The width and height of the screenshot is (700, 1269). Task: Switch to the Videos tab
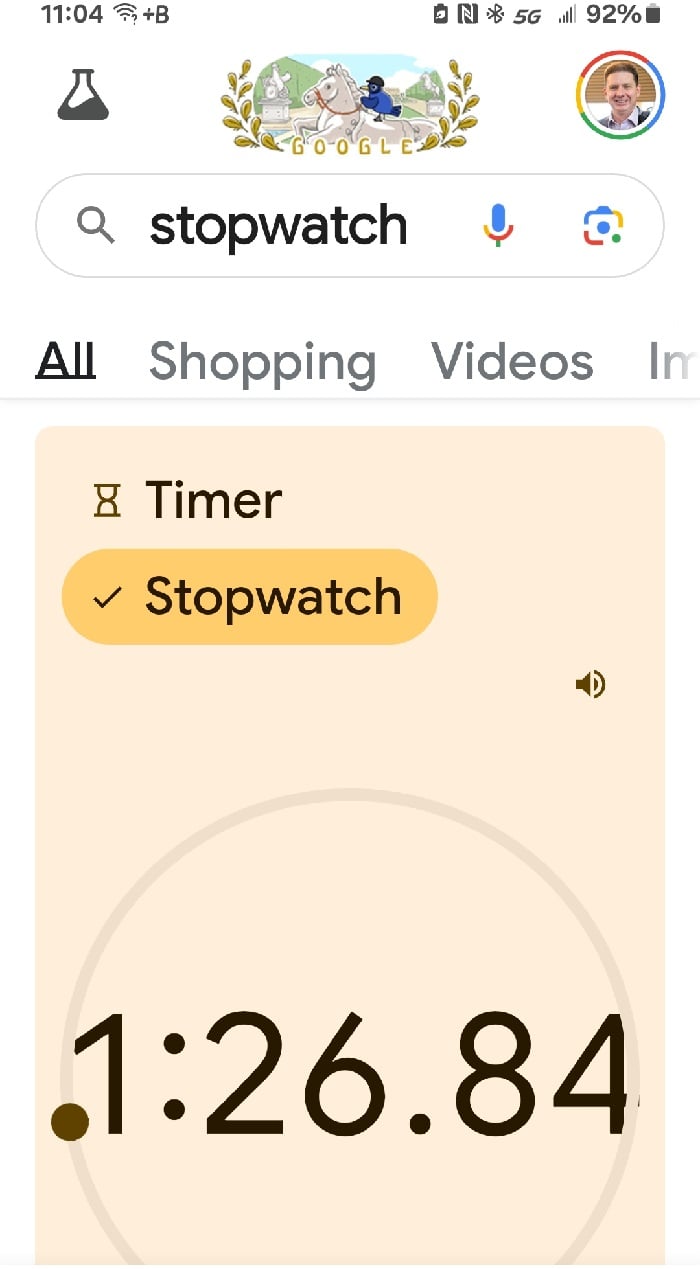click(x=512, y=362)
